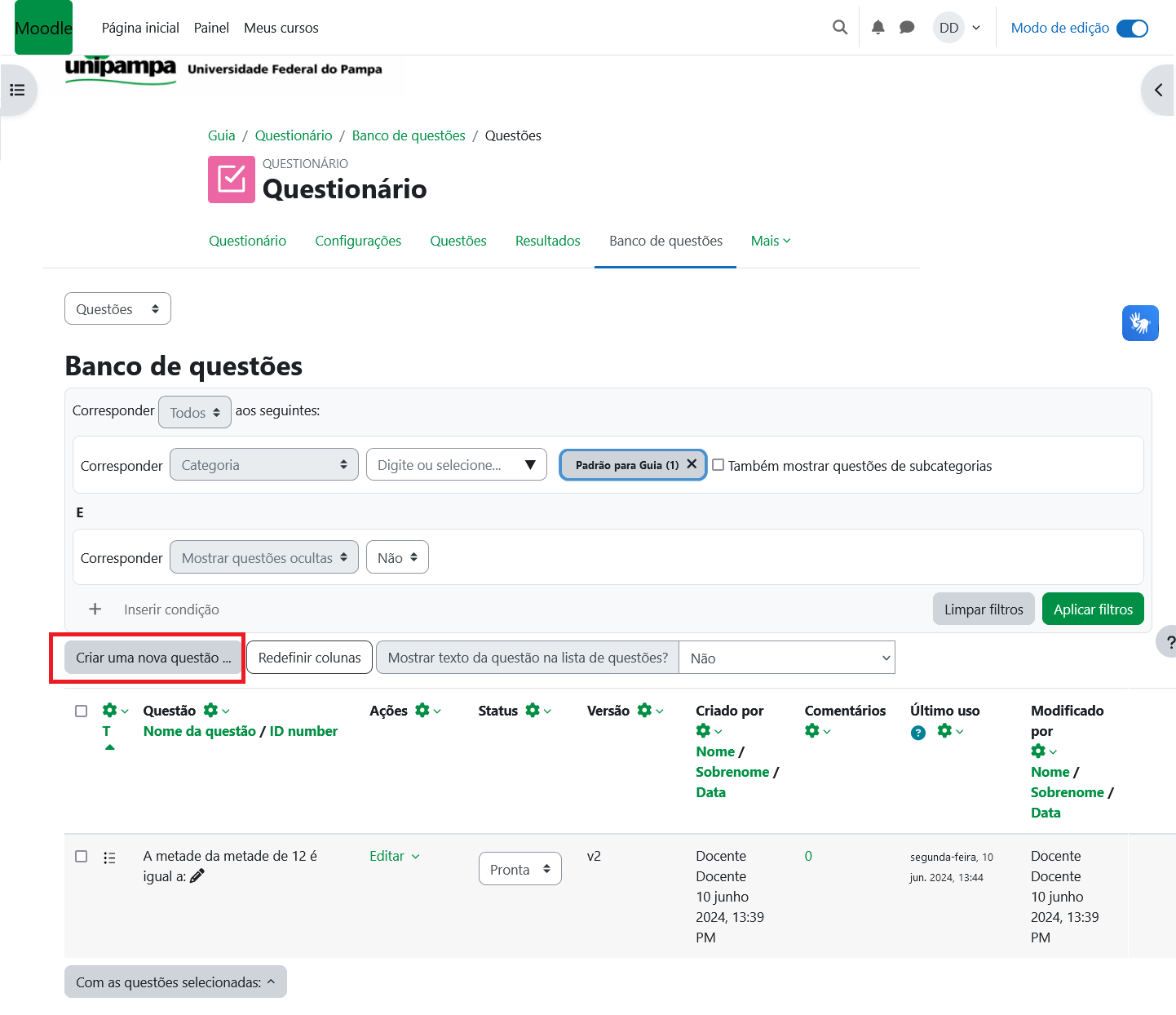This screenshot has height=1015, width=1176.
Task: Open the messages chat bubble icon
Action: tap(907, 28)
